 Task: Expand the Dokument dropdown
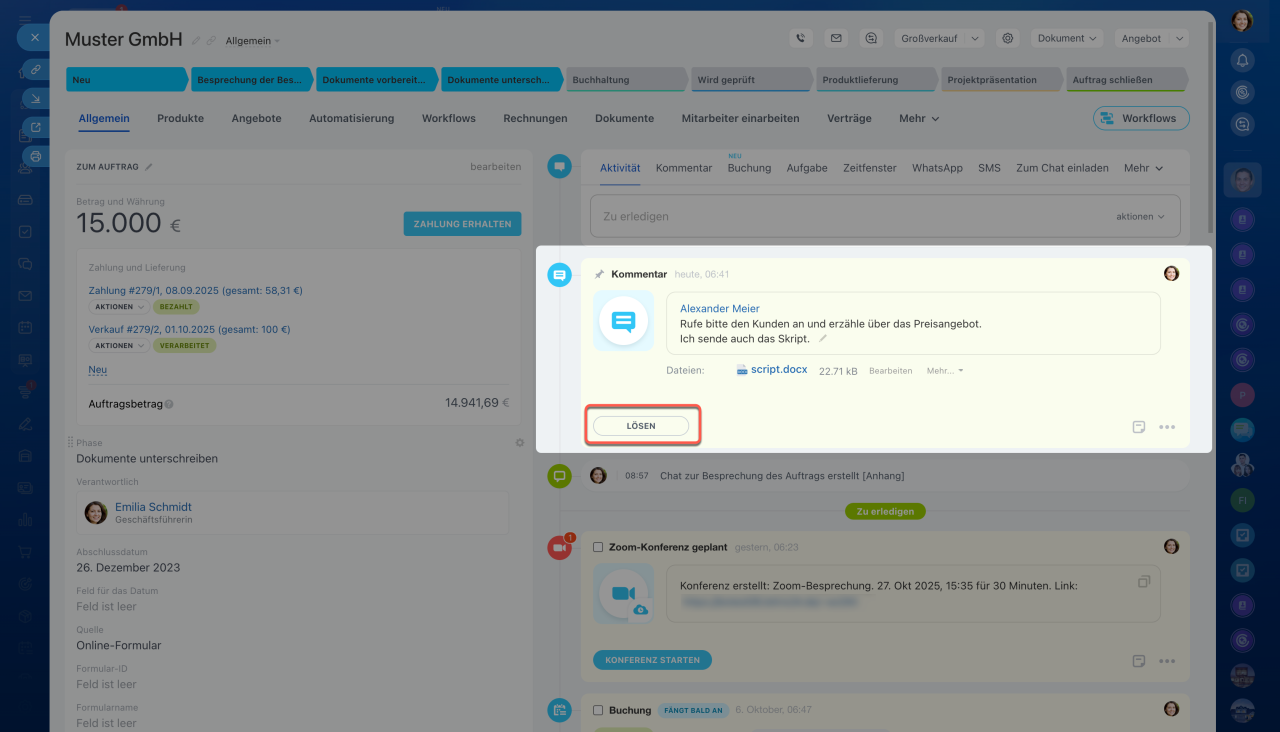click(x=1067, y=38)
